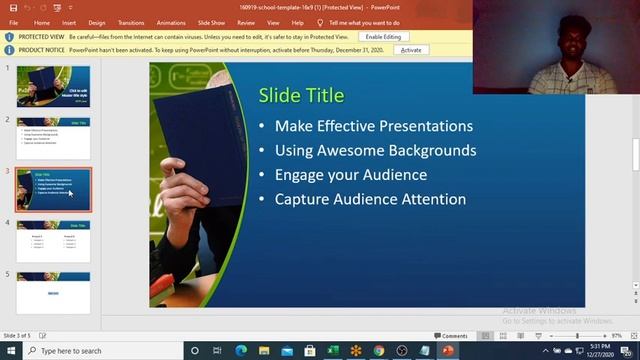Click the Protected View shield icon
The image size is (640, 360).
pos(9,37)
